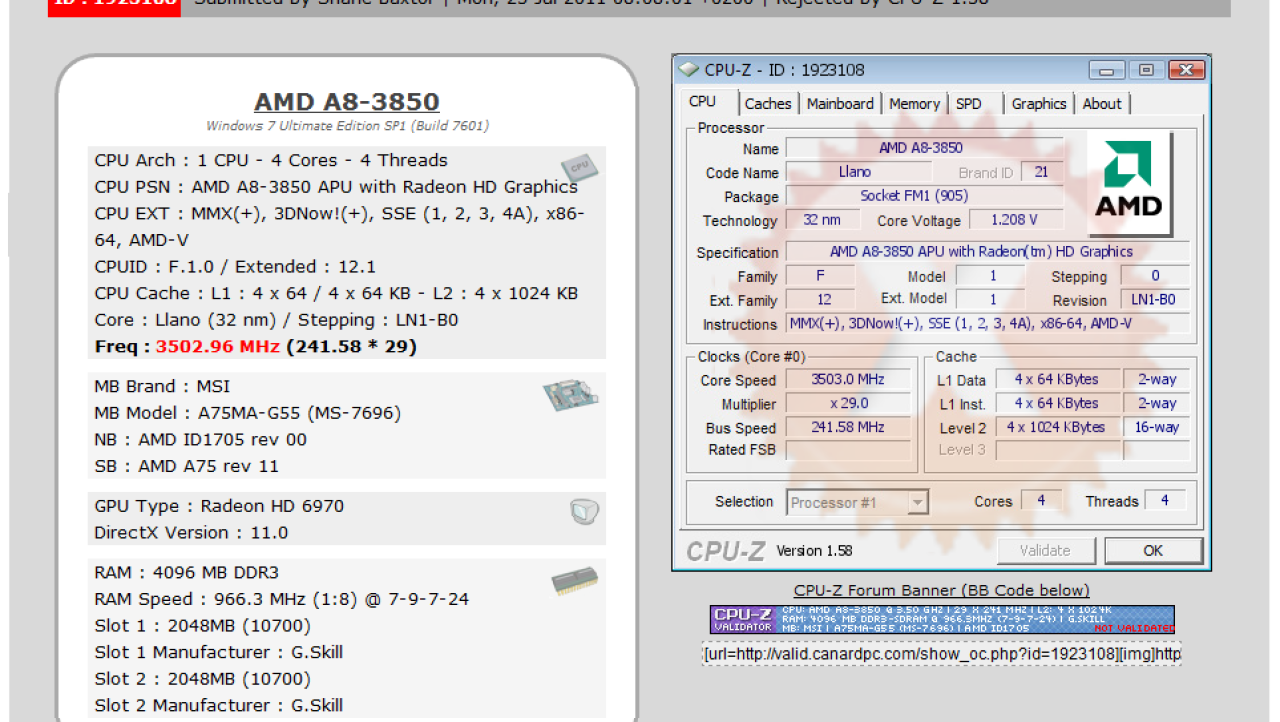Viewport: 1280px width, 722px height.
Task: Click the AMD A8-3850 heading link
Action: (347, 102)
